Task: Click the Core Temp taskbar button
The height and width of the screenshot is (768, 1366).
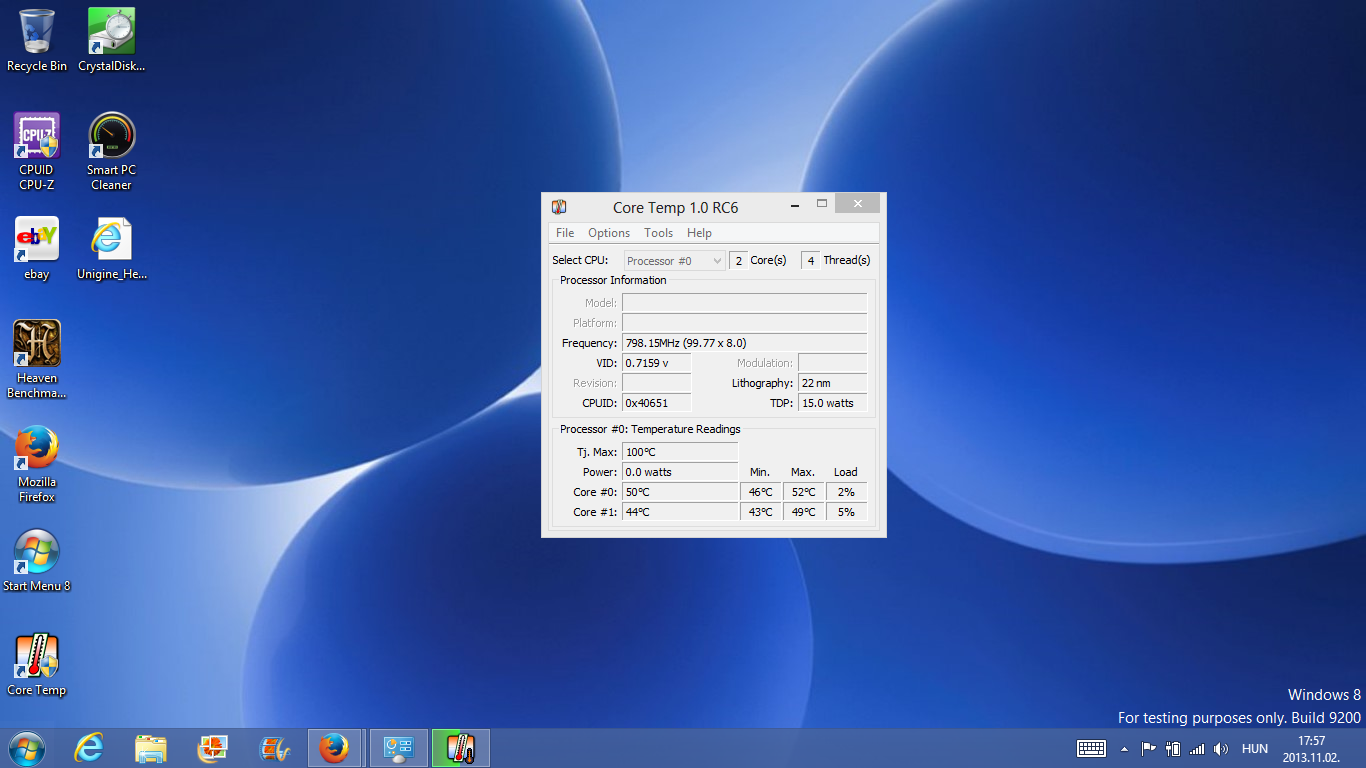Action: 460,748
